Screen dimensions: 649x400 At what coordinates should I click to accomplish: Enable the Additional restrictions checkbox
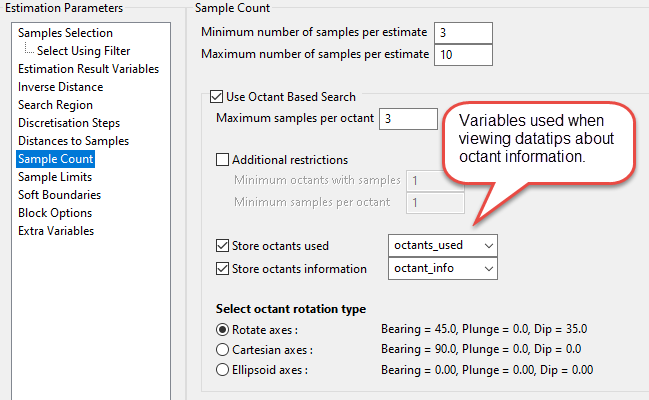coord(223,160)
